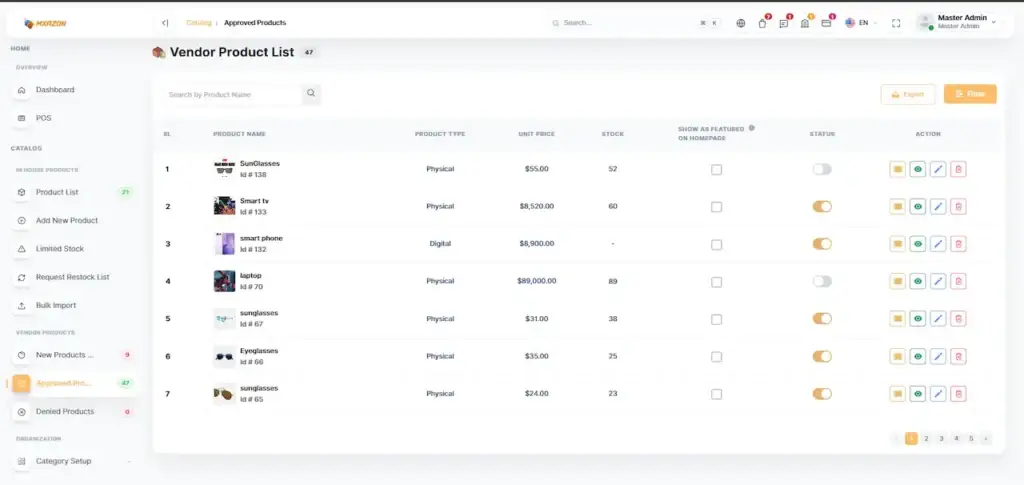Screen dimensions: 1024x485
Task: Click the globe website icon in header
Action: pos(741,23)
